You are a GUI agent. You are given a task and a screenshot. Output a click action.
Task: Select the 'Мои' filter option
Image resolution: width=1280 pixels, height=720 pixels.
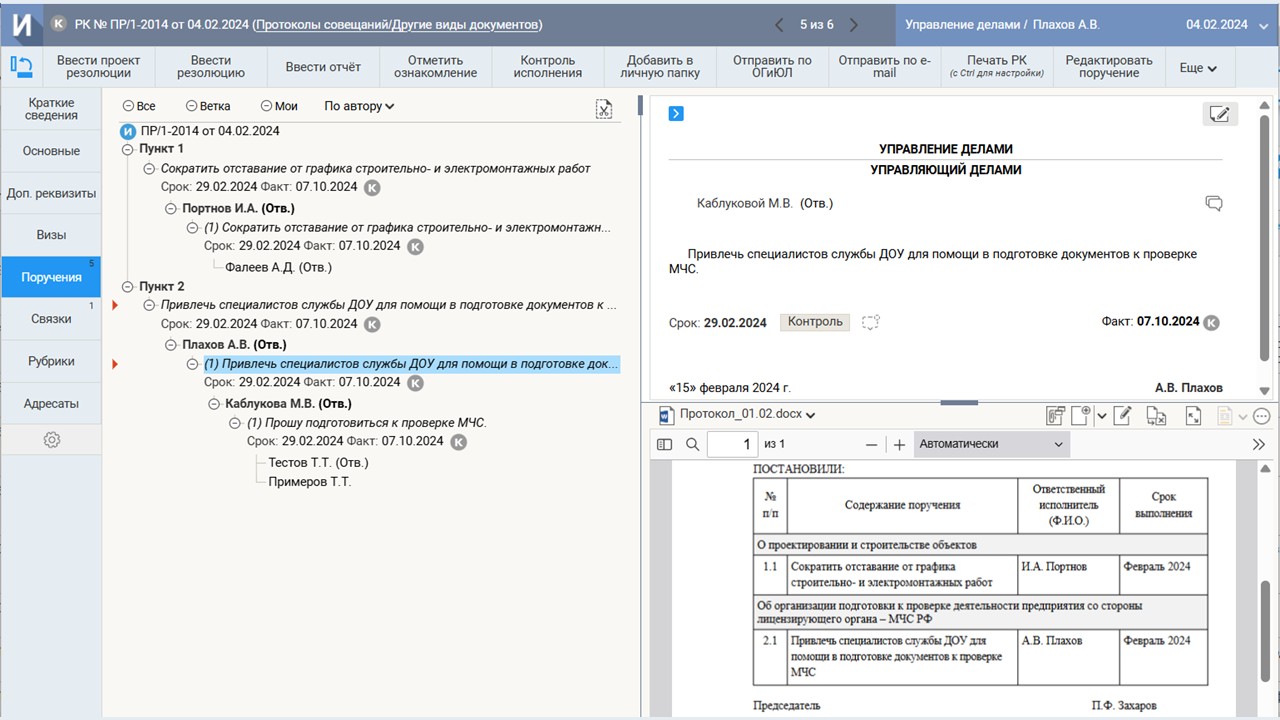point(279,106)
